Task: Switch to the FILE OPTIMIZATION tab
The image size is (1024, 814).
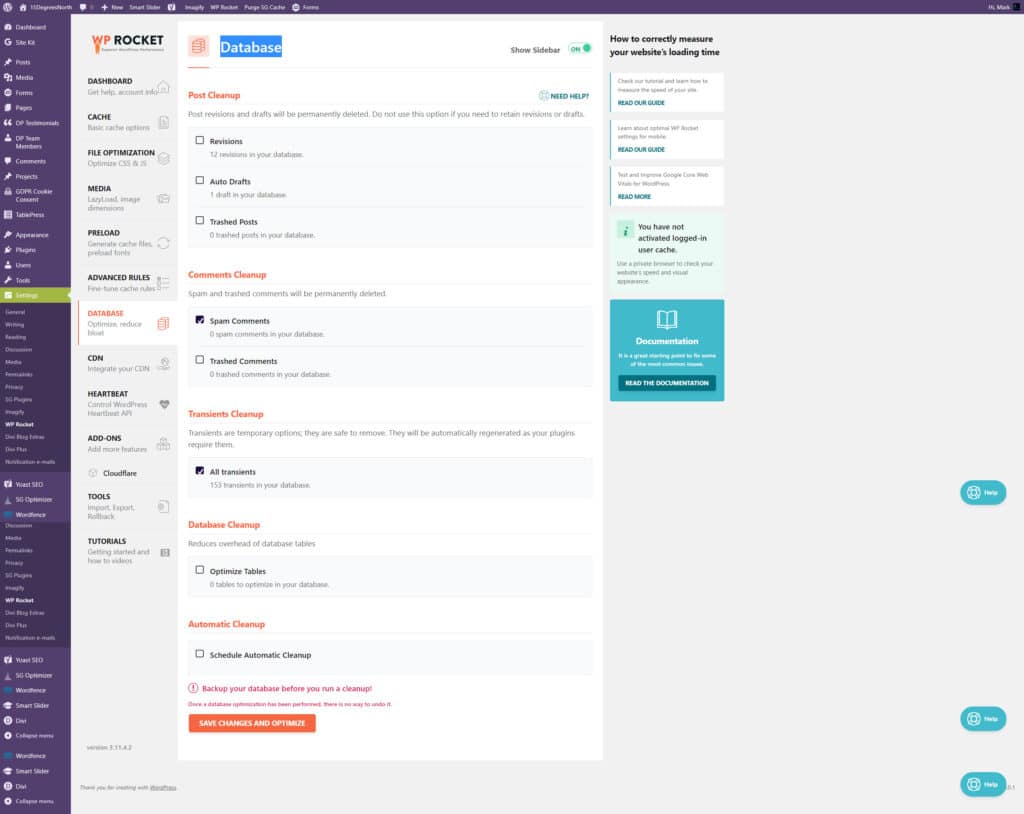Action: click(x=127, y=158)
